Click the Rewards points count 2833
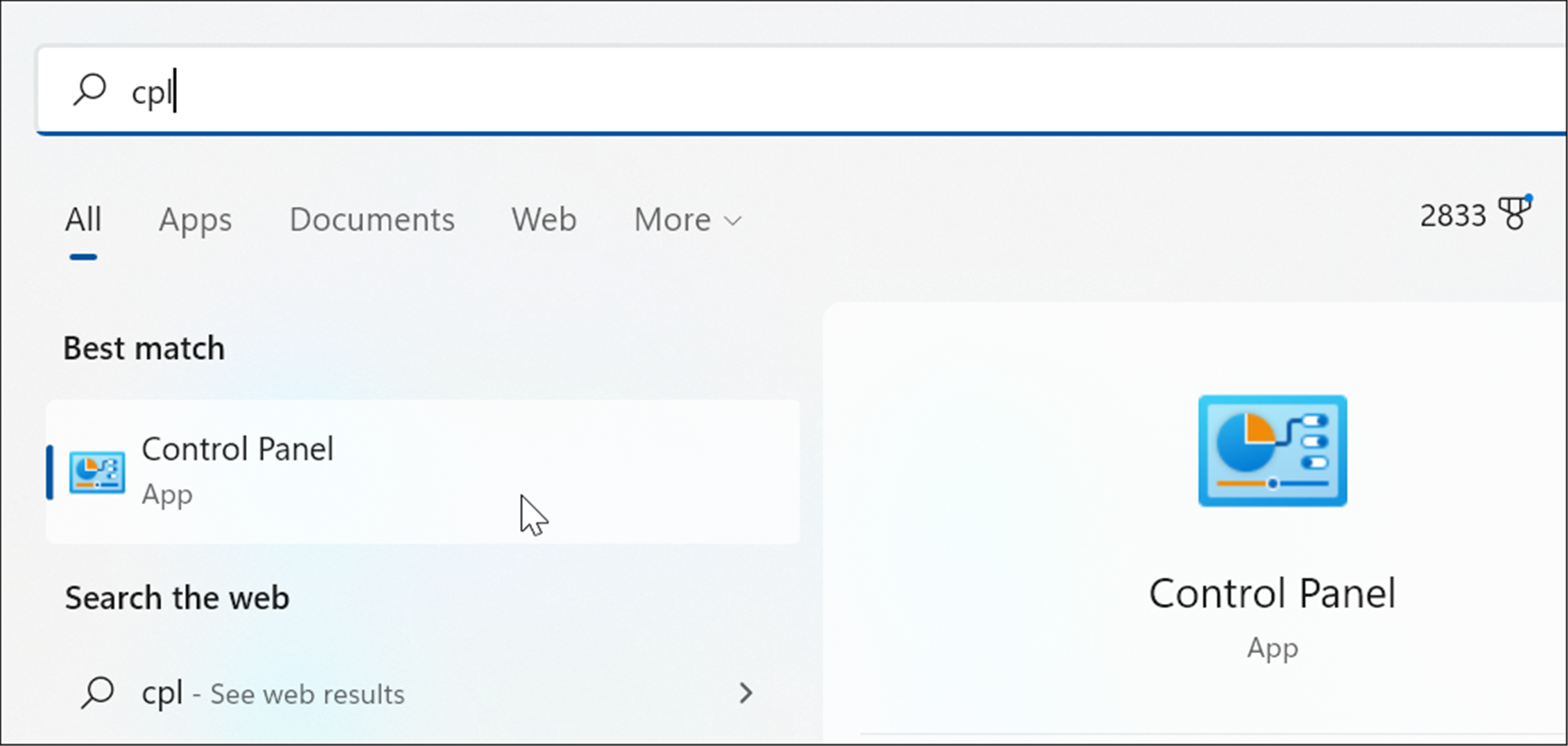The image size is (1568, 746). pyautogui.click(x=1454, y=215)
